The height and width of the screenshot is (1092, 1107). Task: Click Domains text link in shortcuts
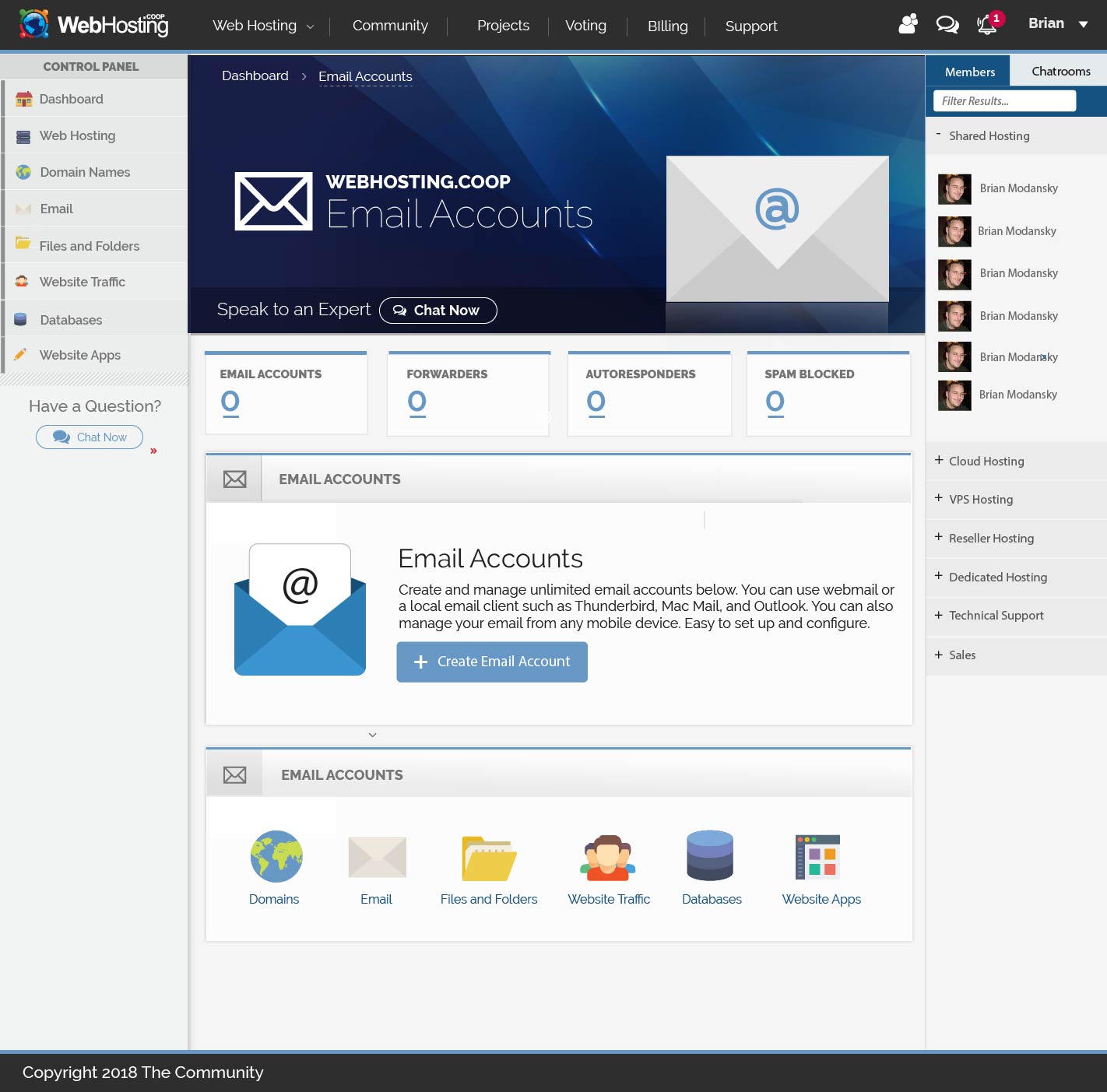(274, 899)
